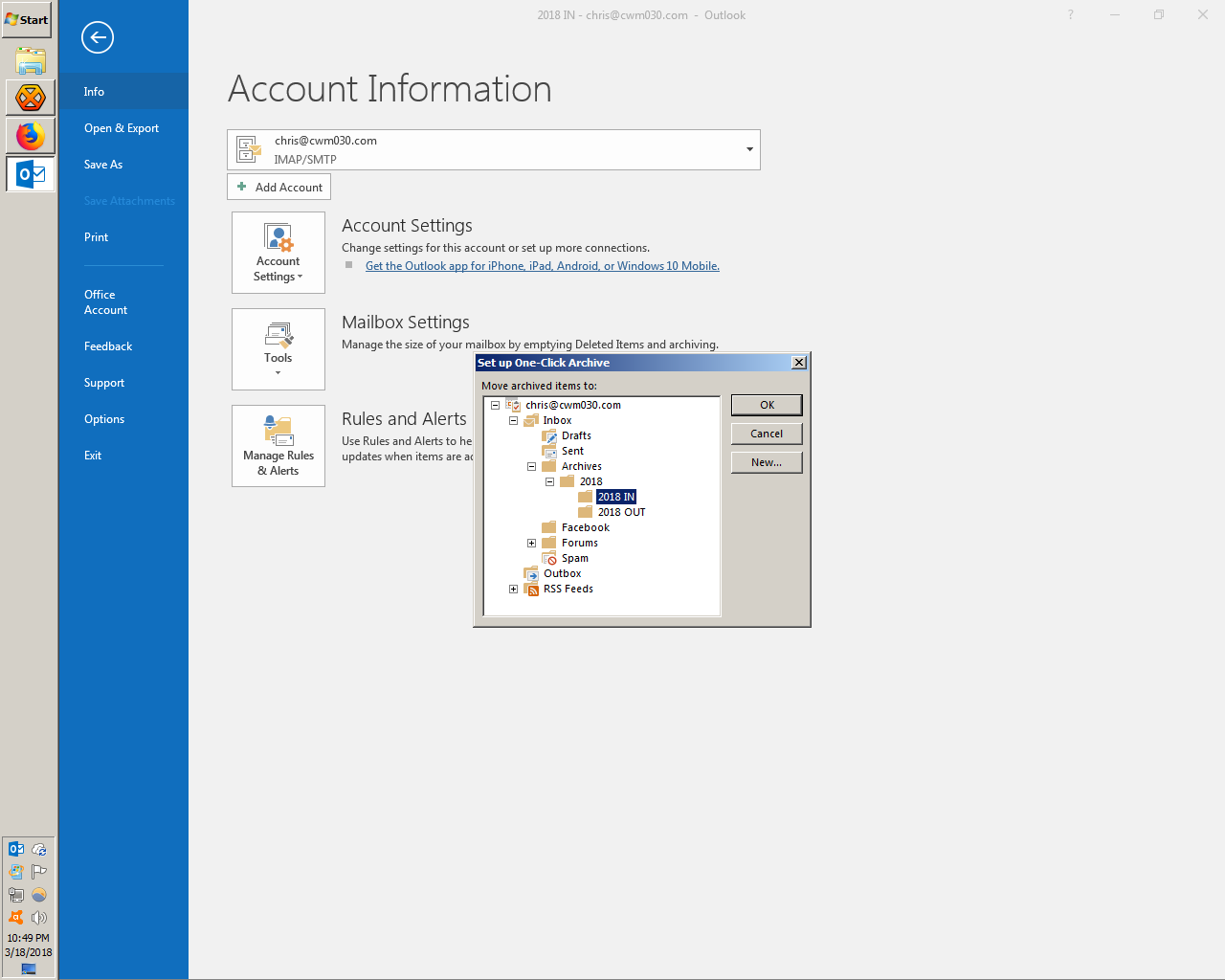Expand the Forums folder node
This screenshot has width=1225, height=980.
click(x=531, y=543)
